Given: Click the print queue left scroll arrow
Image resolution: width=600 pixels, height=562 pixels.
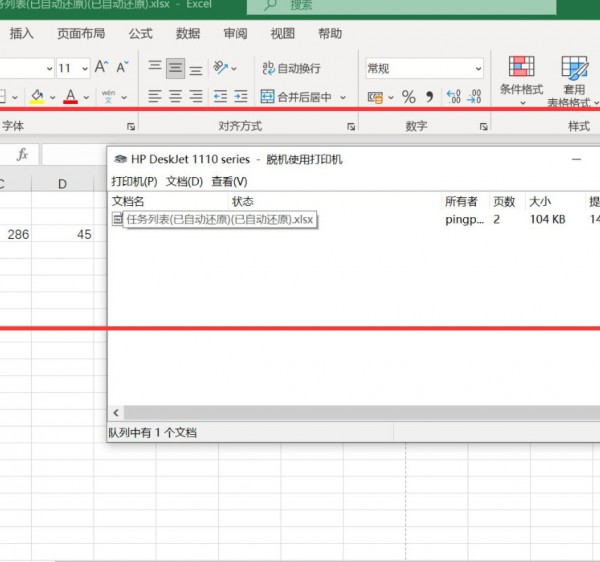Looking at the screenshot, I should (116, 413).
